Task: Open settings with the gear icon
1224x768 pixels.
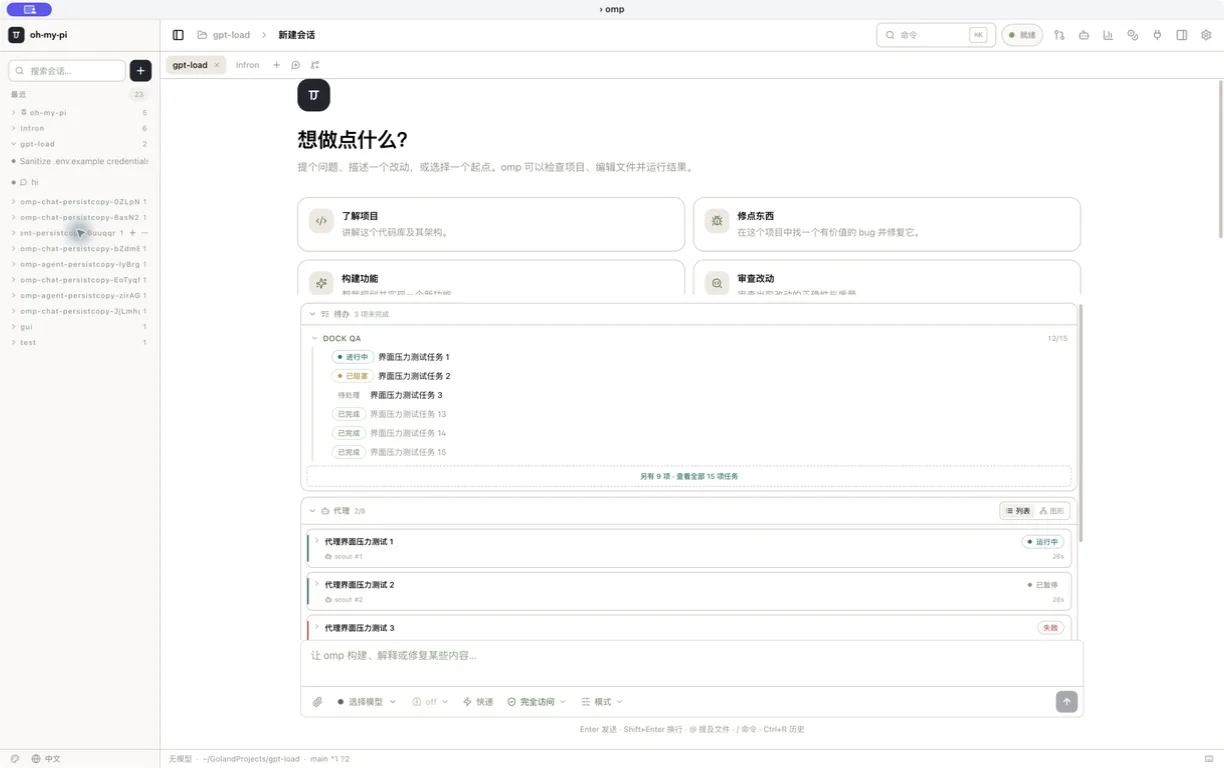Action: tap(1206, 35)
